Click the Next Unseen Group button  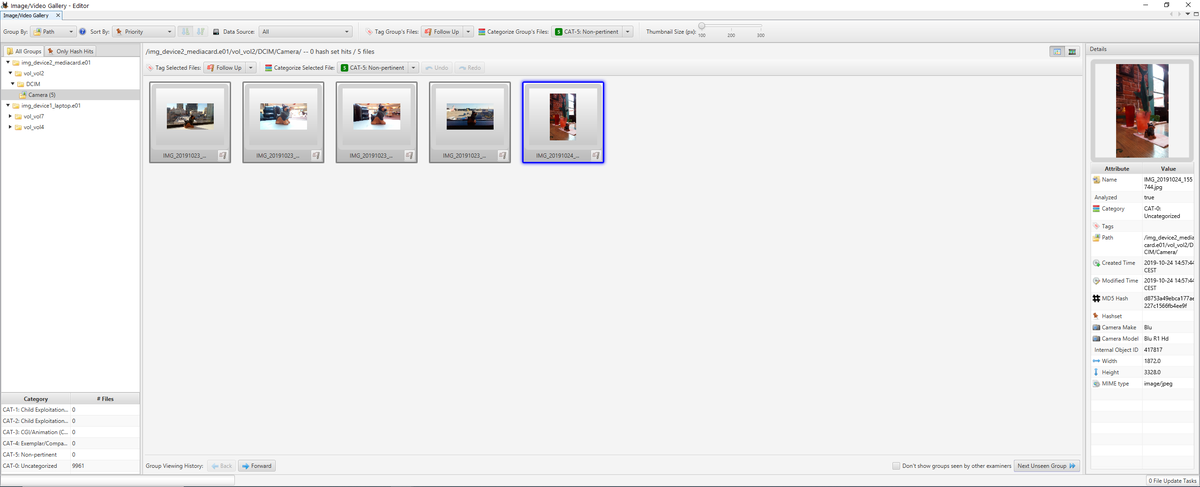1047,466
